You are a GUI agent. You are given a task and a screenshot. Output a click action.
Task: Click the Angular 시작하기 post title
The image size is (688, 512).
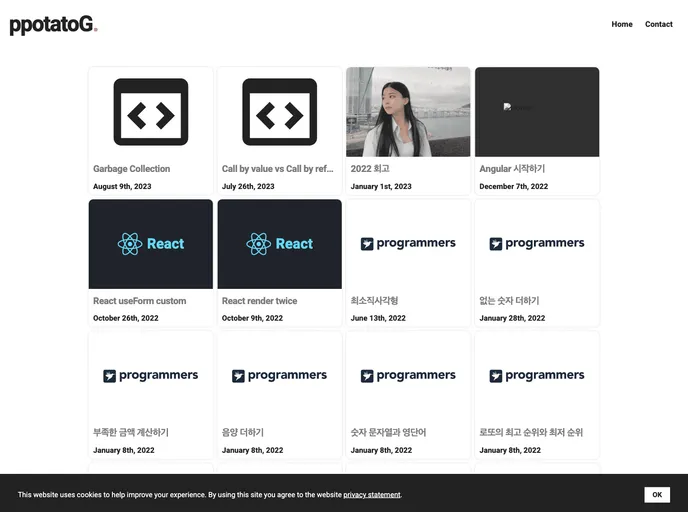[x=512, y=169]
